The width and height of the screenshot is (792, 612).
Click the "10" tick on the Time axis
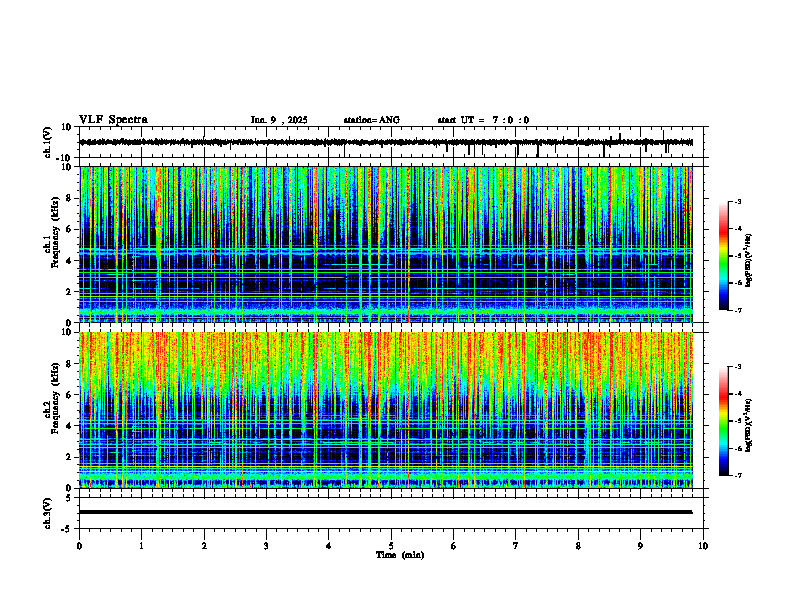(x=703, y=546)
